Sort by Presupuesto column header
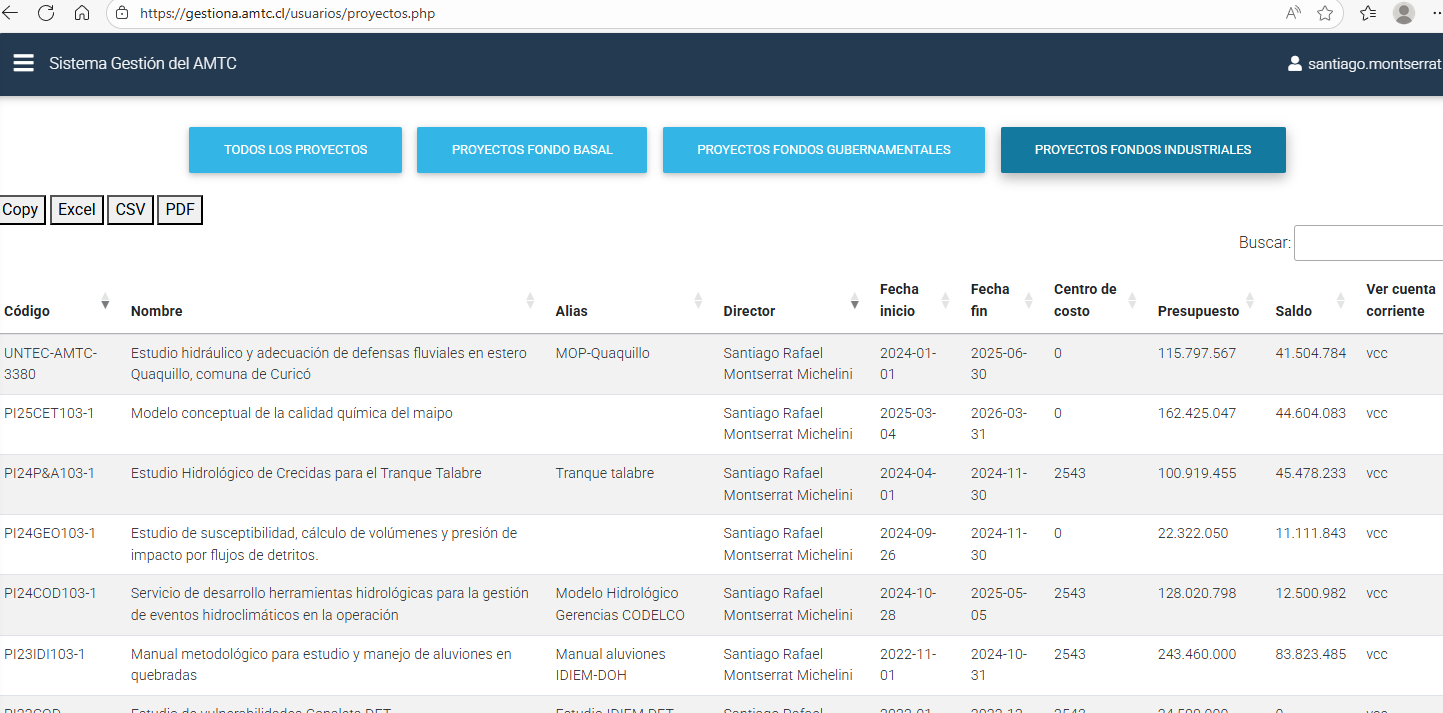The height and width of the screenshot is (713, 1443). coord(1198,311)
